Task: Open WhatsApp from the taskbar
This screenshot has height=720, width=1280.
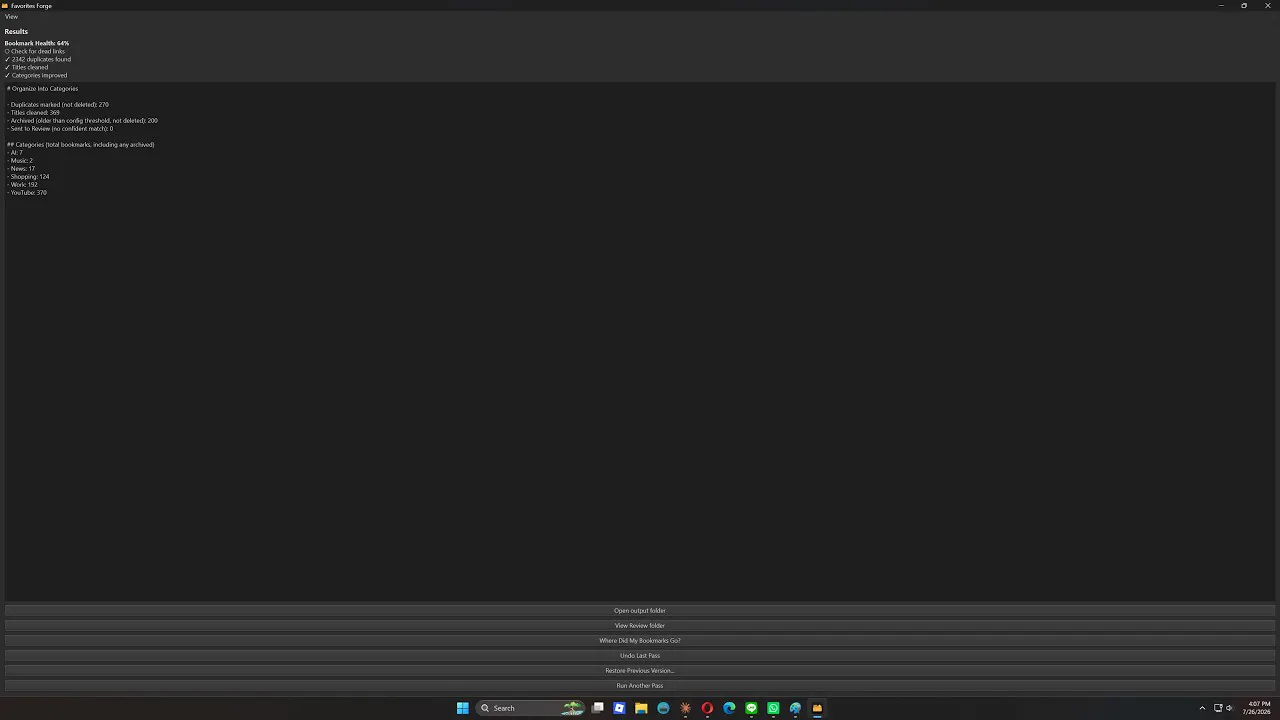Action: pos(773,708)
